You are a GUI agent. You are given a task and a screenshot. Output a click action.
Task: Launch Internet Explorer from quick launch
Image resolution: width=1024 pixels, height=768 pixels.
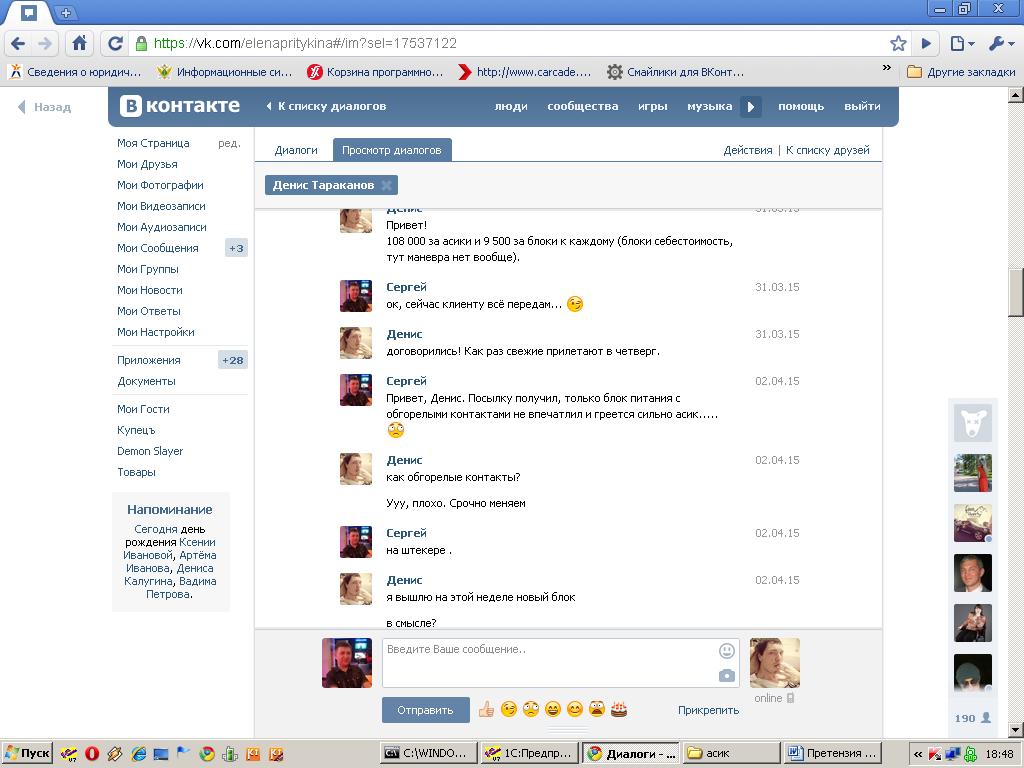coord(138,754)
